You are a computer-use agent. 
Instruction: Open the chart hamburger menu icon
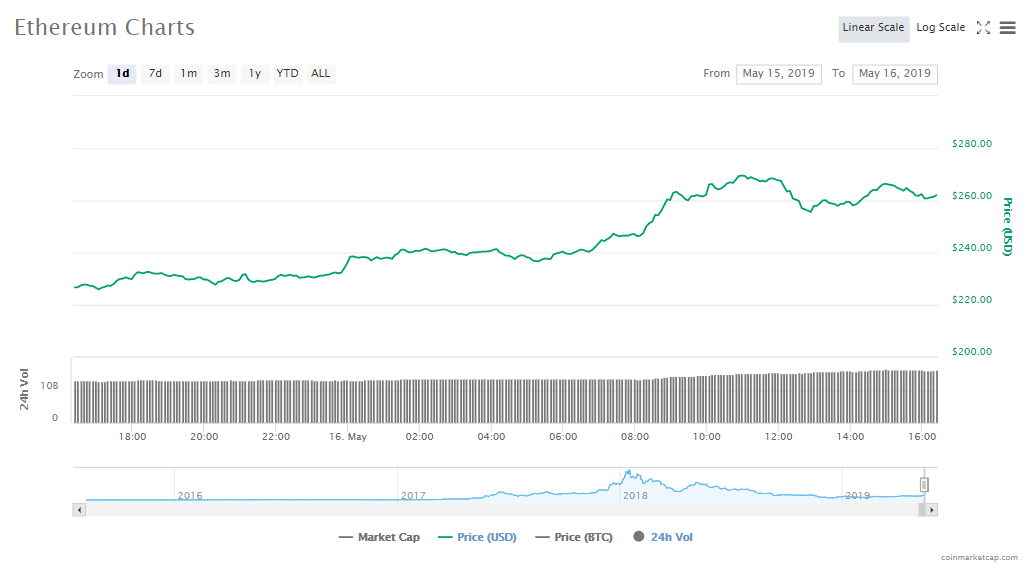pyautogui.click(x=1007, y=28)
